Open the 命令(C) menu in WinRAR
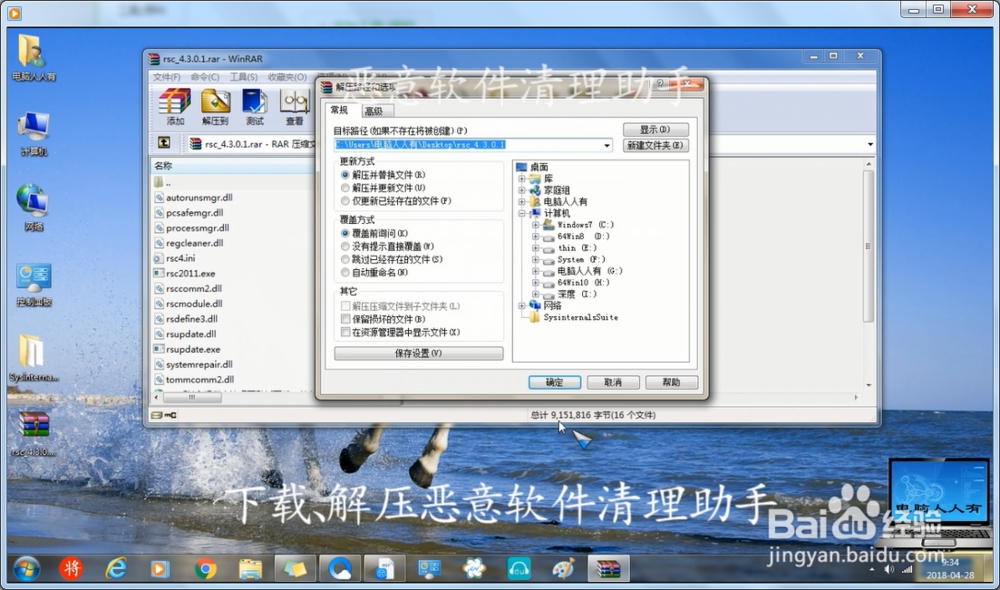Image resolution: width=1000 pixels, height=590 pixels. [205, 77]
